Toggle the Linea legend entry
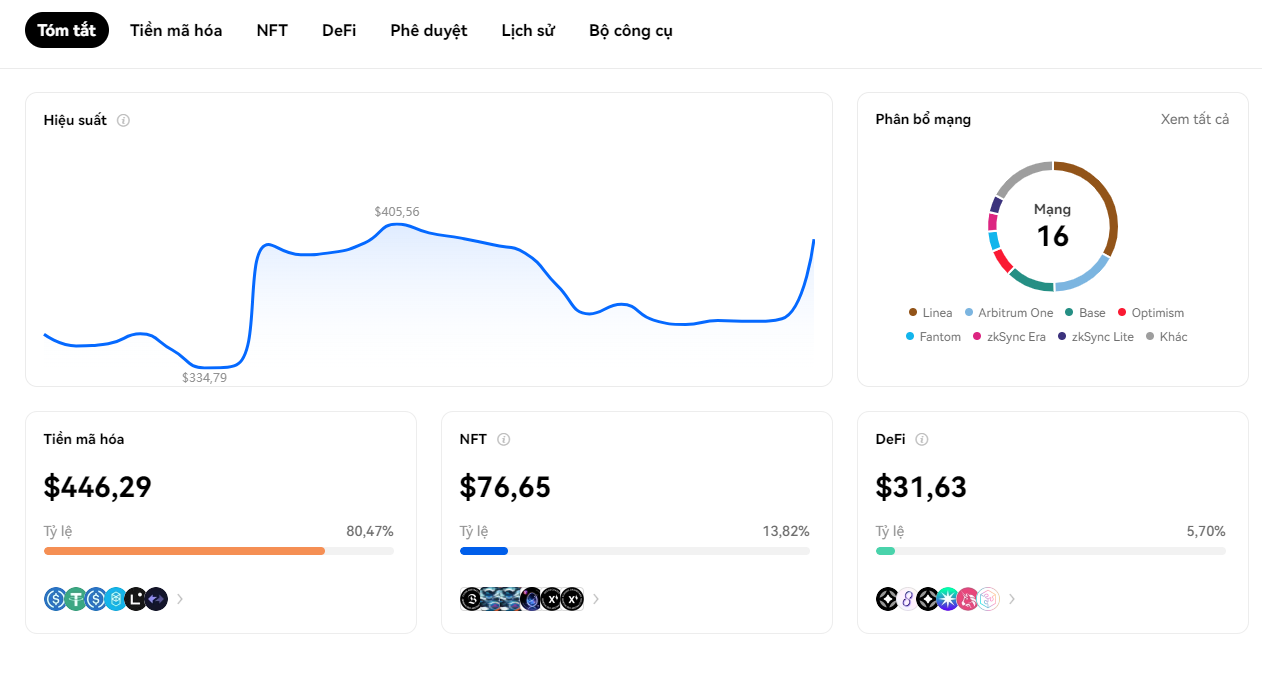 pos(930,313)
